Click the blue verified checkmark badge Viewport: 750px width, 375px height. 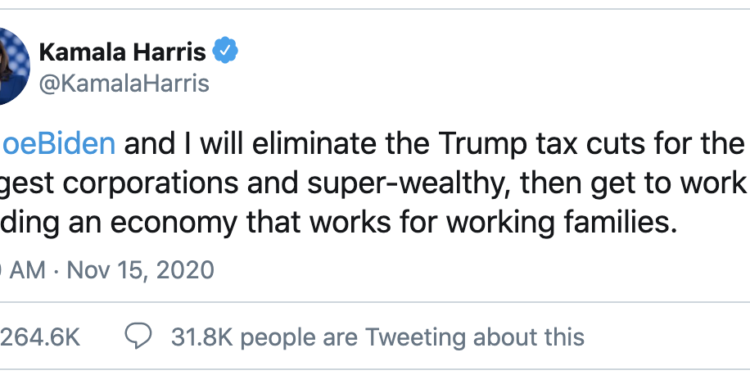(225, 51)
